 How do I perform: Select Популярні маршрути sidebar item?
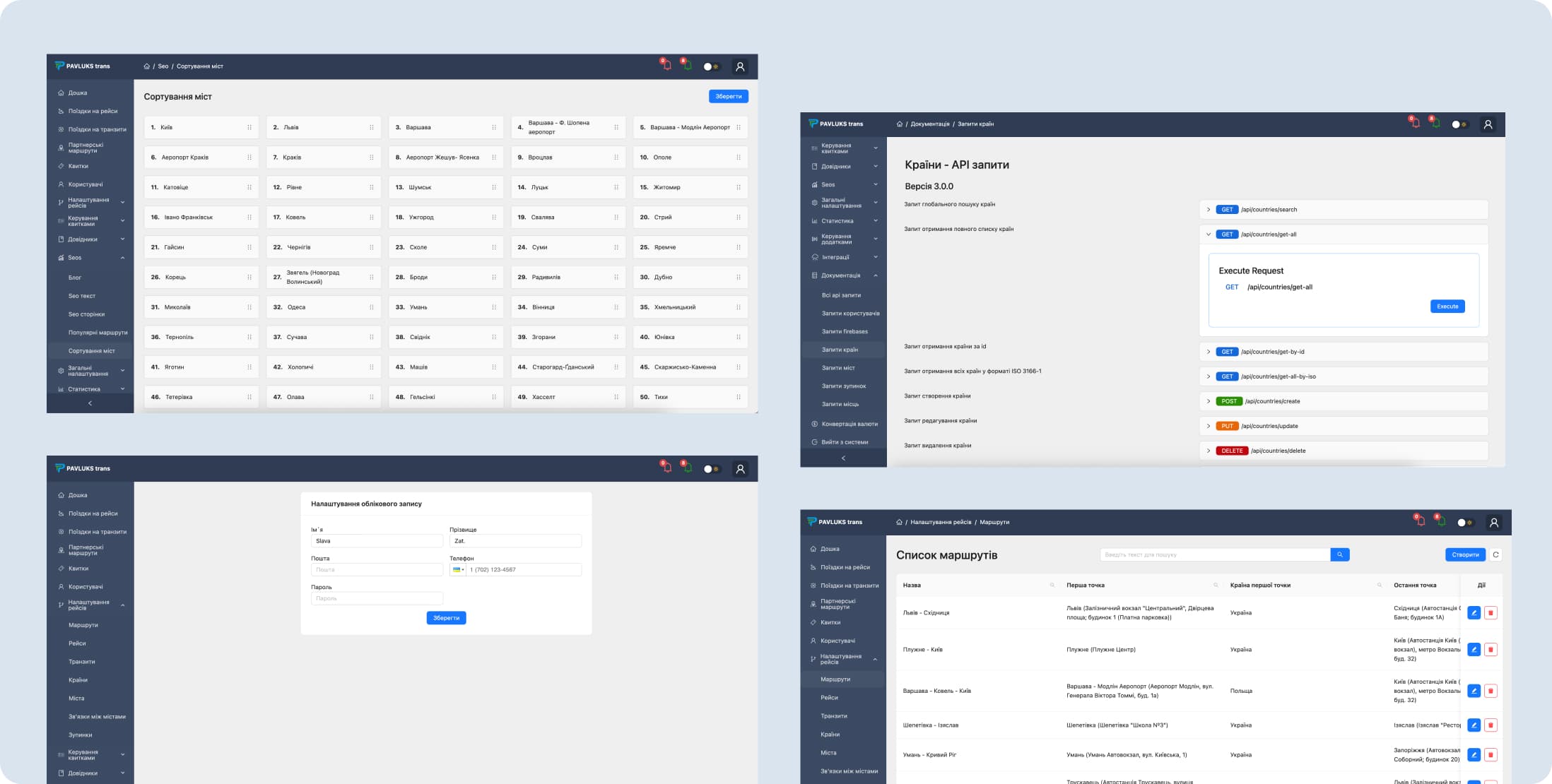(x=98, y=333)
